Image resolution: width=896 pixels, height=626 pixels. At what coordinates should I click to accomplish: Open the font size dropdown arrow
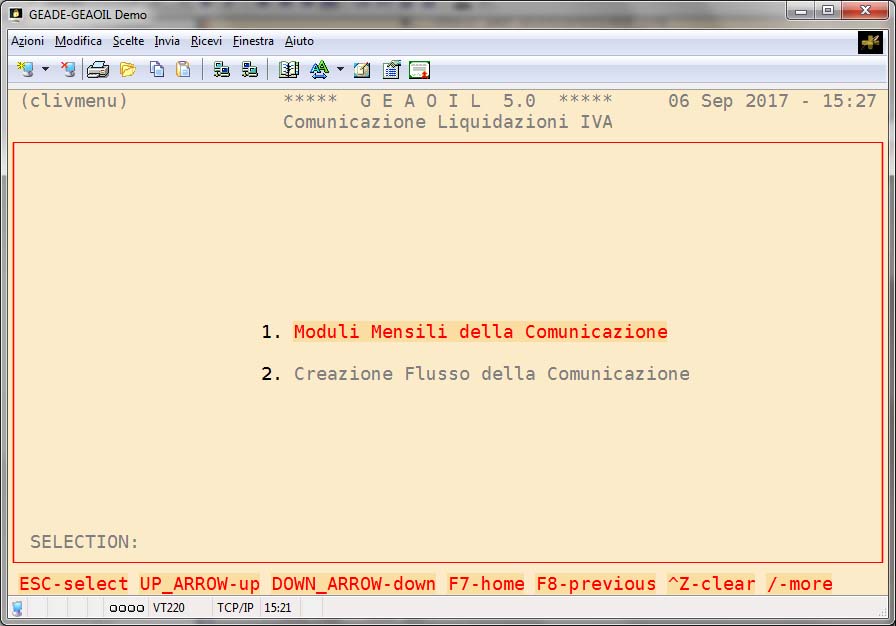click(340, 70)
